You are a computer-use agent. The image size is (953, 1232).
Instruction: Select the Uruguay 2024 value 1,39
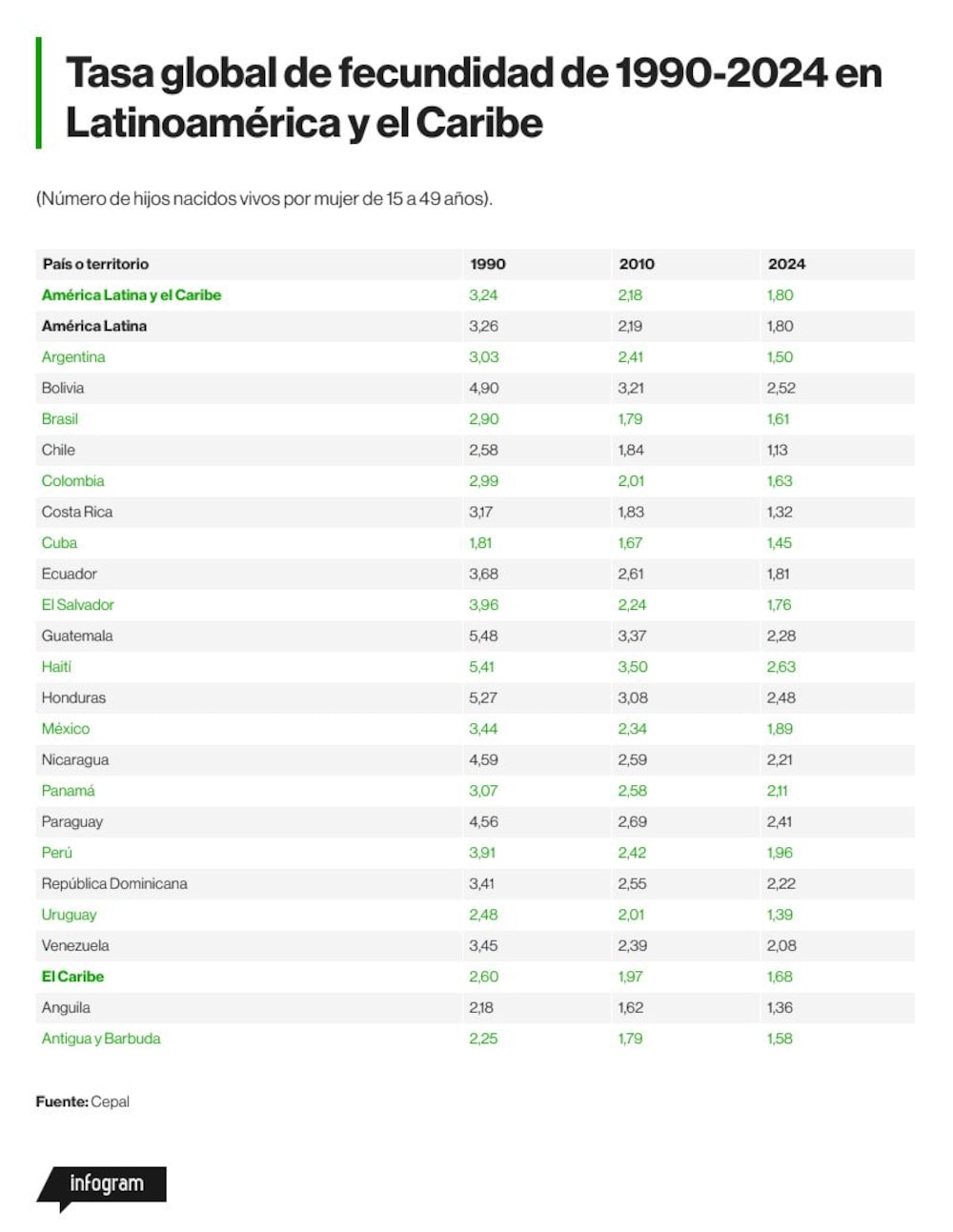coord(780,915)
